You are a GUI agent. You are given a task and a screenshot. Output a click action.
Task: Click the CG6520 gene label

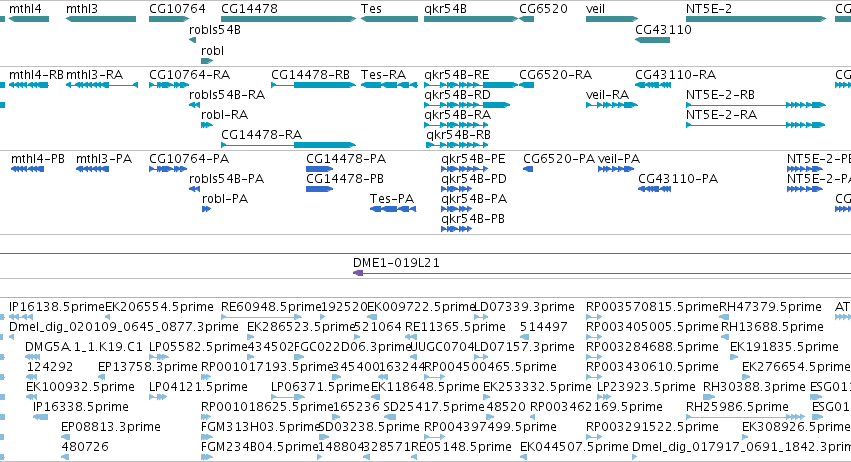543,9
